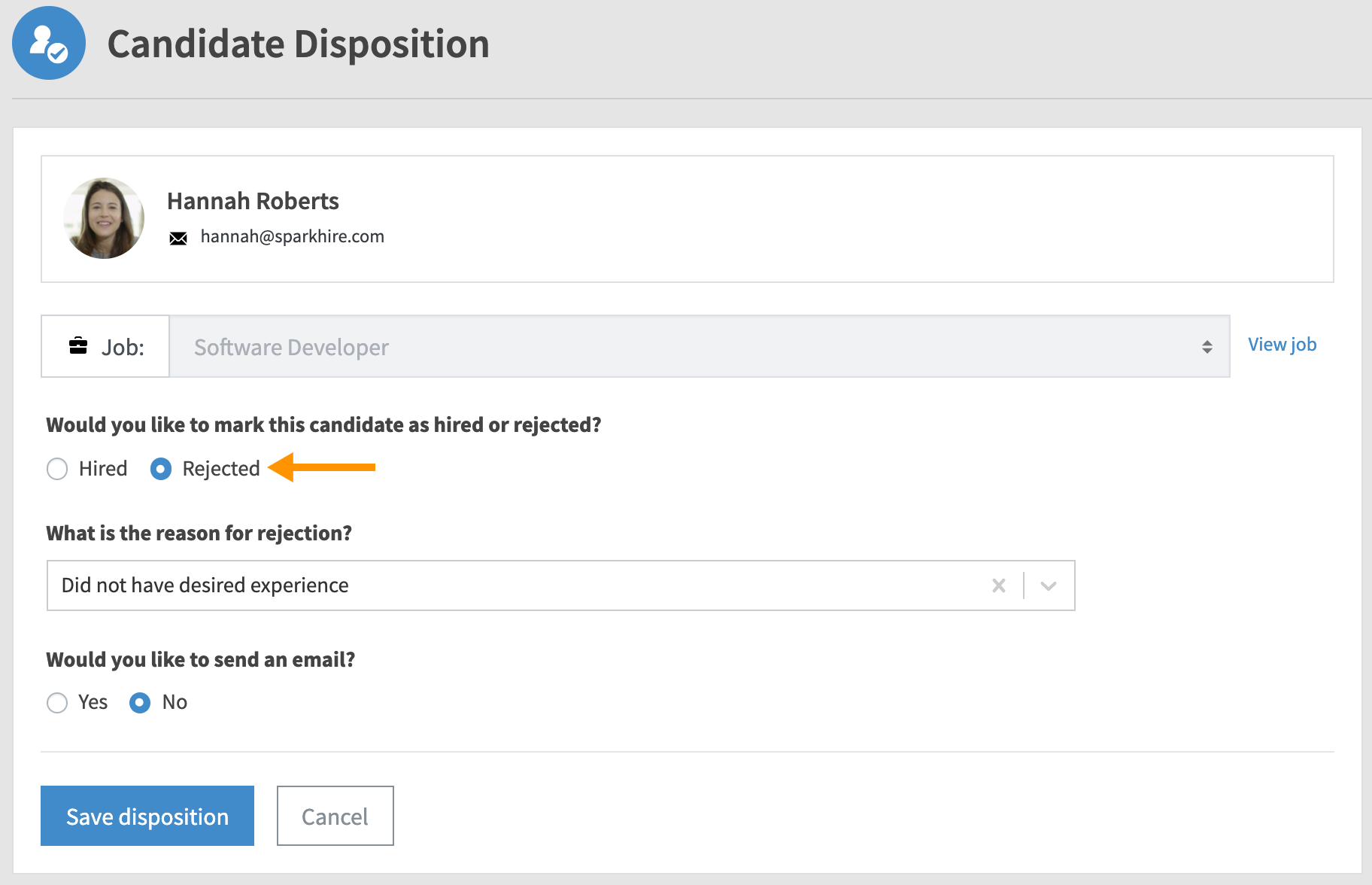Screen dimensions: 1372x885
Task: Click the Cancel button
Action: (x=335, y=816)
